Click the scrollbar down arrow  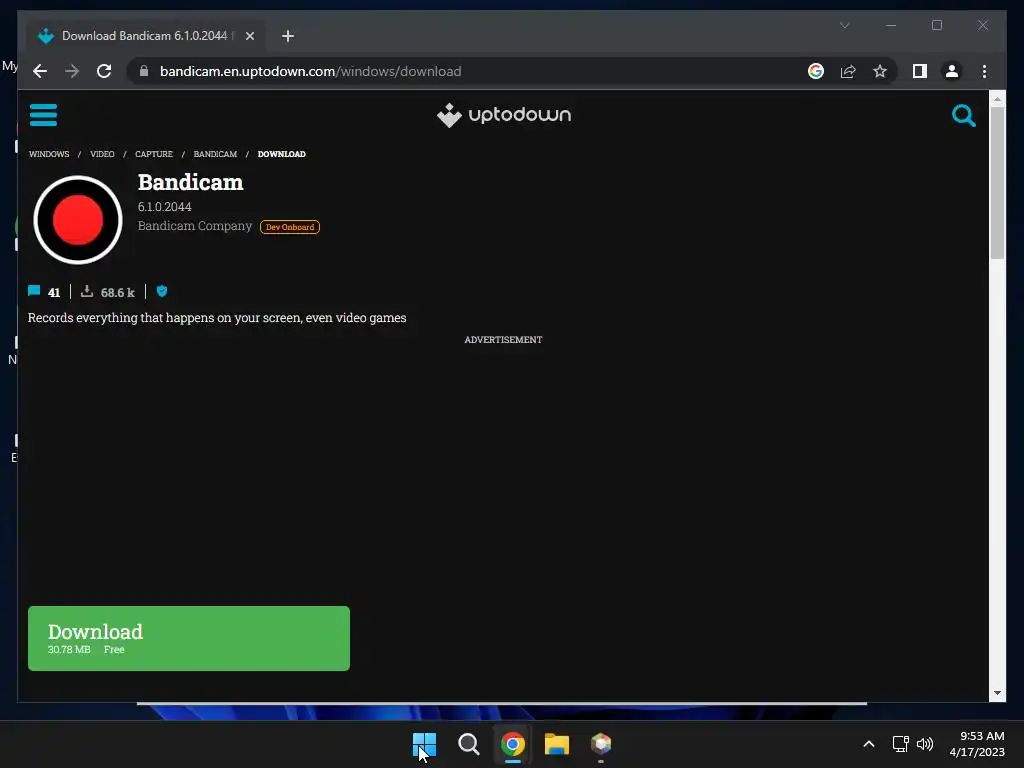[x=997, y=693]
